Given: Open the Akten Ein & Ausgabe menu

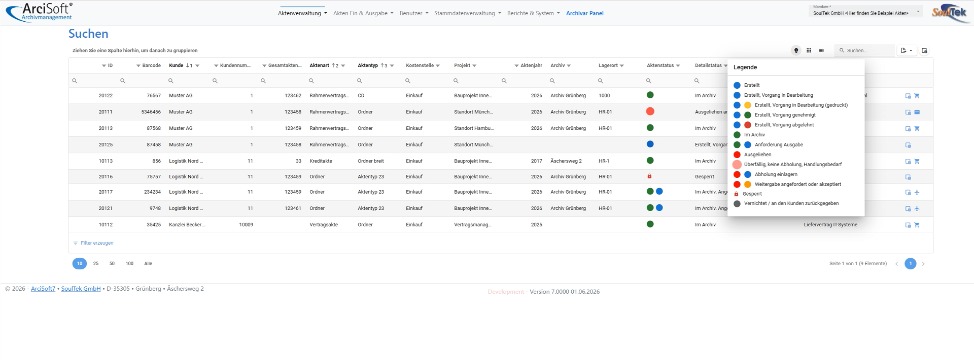Looking at the screenshot, I should (x=363, y=13).
